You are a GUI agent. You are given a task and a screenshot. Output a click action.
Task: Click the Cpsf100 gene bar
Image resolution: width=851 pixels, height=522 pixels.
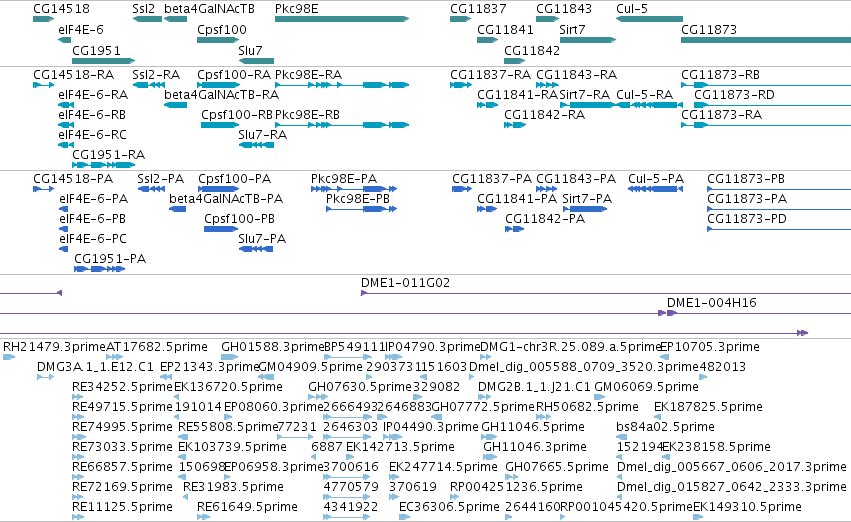click(x=218, y=40)
